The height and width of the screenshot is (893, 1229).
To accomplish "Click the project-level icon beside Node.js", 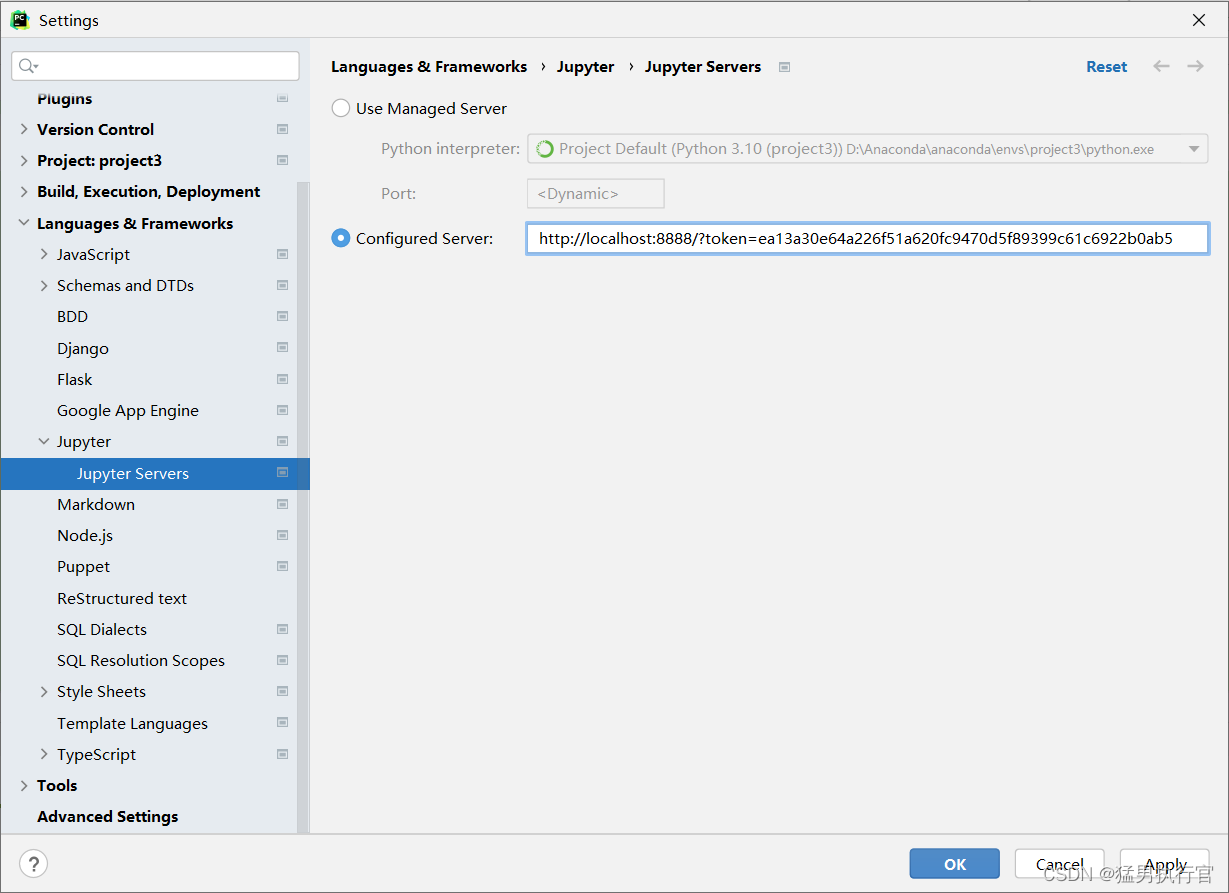I will pyautogui.click(x=282, y=535).
